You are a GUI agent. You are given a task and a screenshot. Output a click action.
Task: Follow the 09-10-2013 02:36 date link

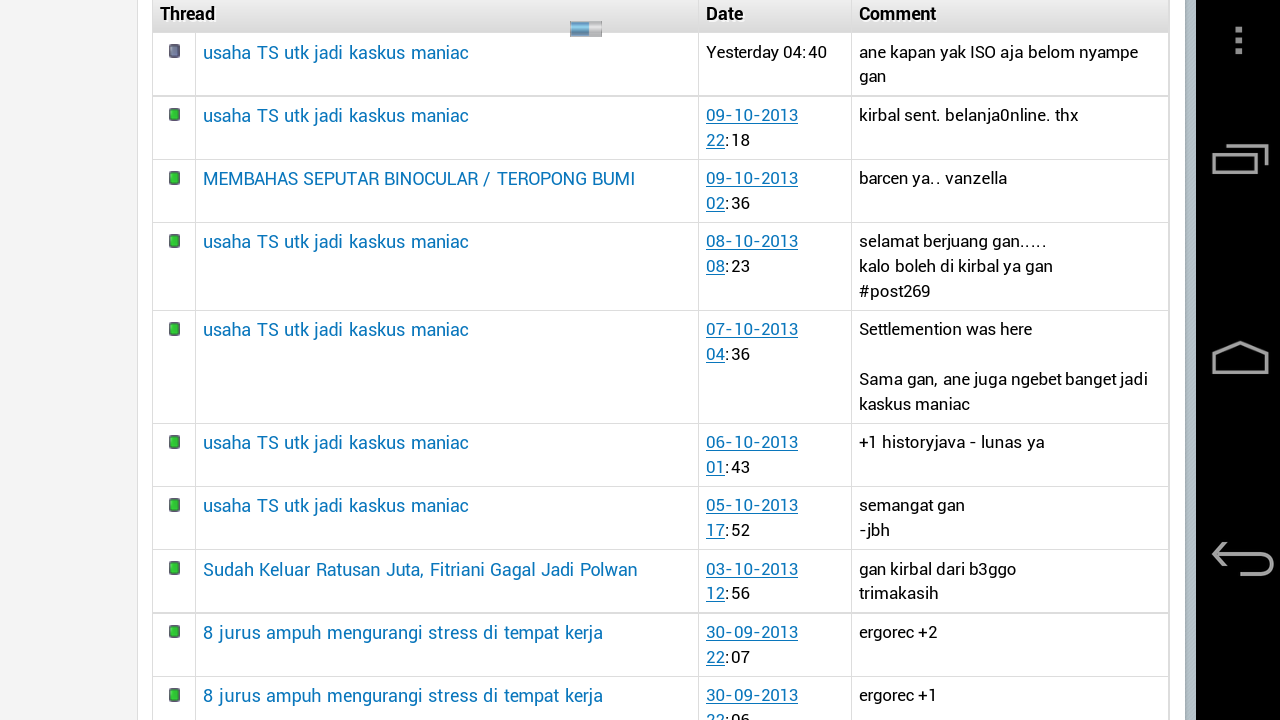click(752, 190)
